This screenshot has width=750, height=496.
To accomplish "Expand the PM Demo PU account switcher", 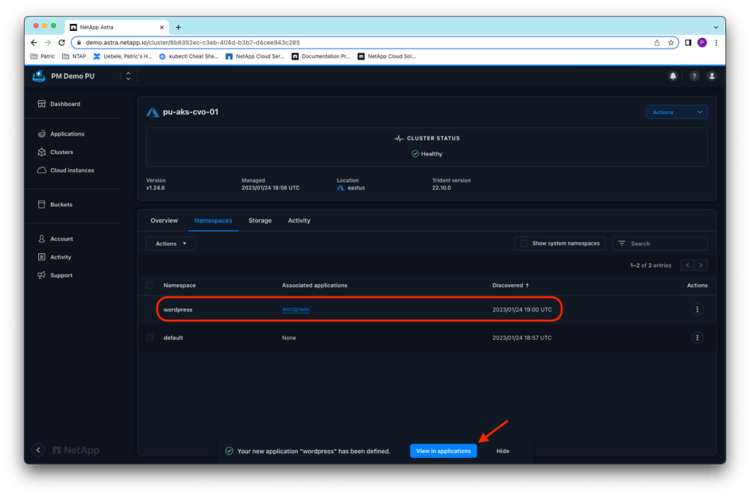I will coord(127,76).
